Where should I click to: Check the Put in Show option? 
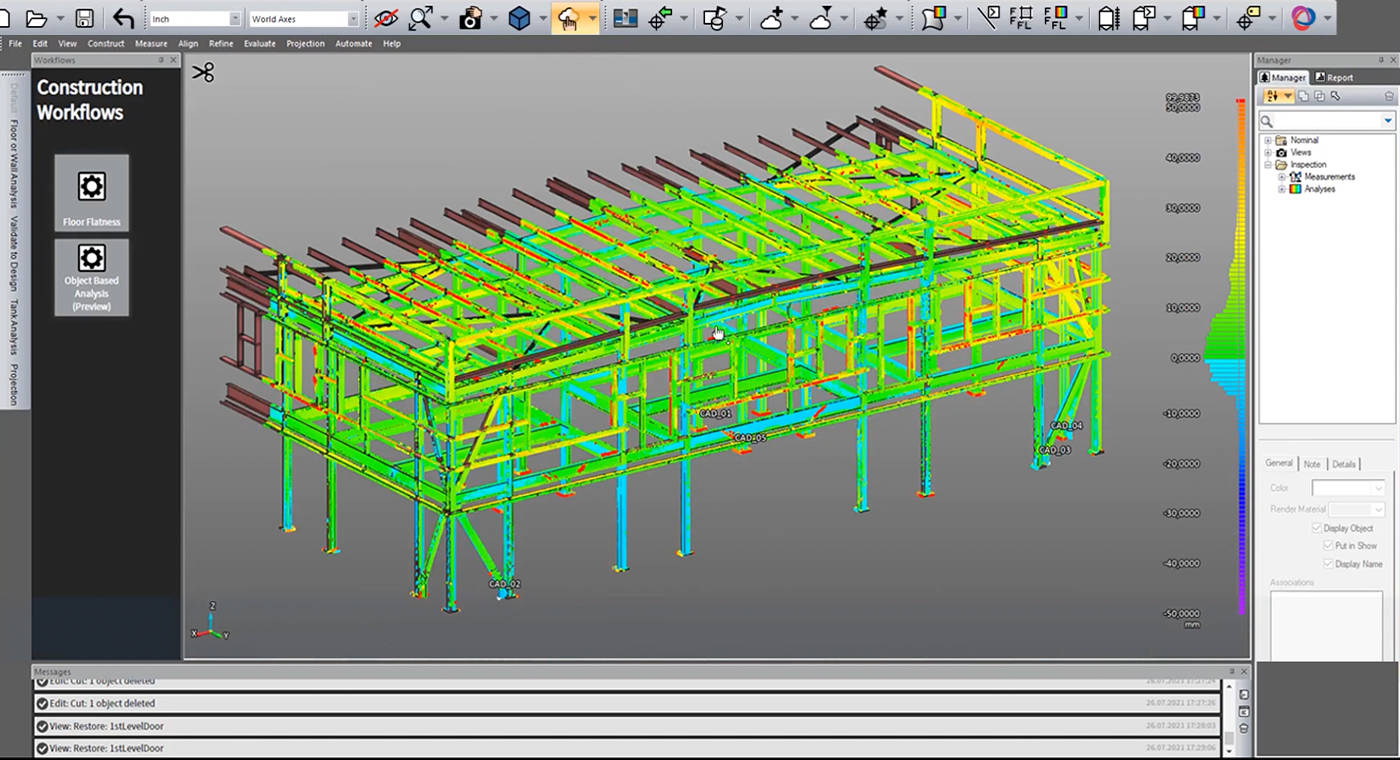pyautogui.click(x=1330, y=545)
